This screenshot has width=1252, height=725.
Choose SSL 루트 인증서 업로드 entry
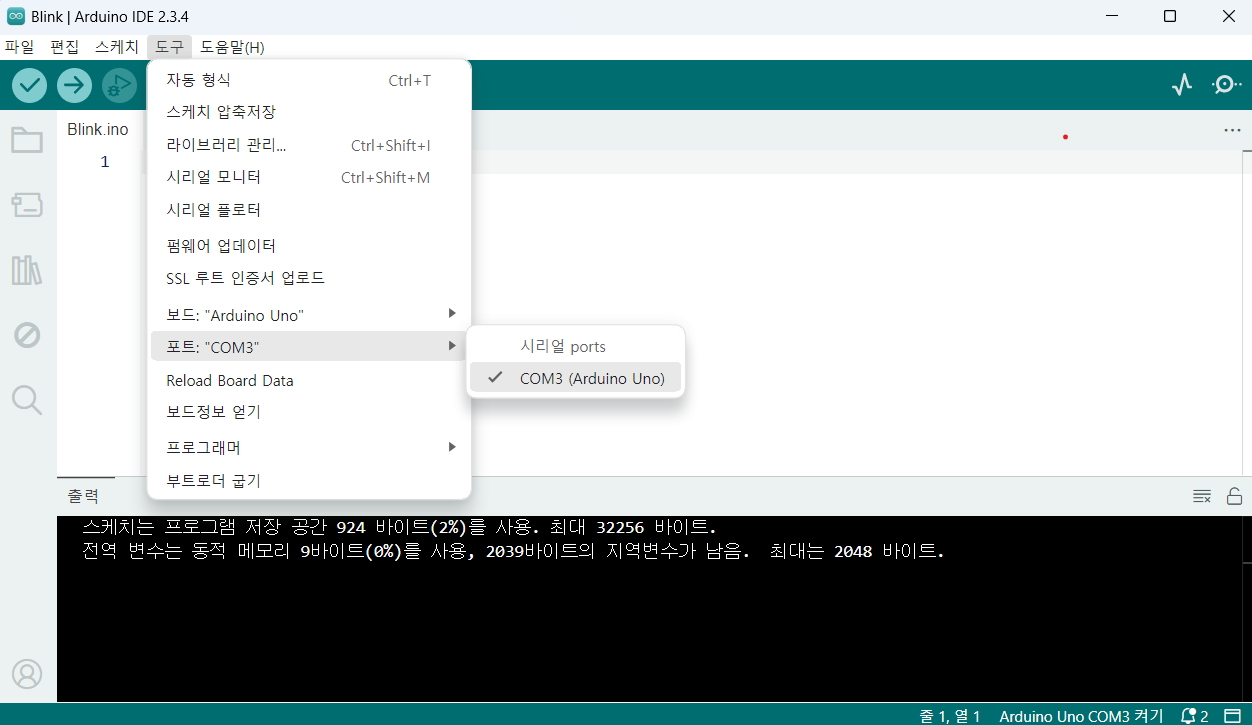click(309, 278)
